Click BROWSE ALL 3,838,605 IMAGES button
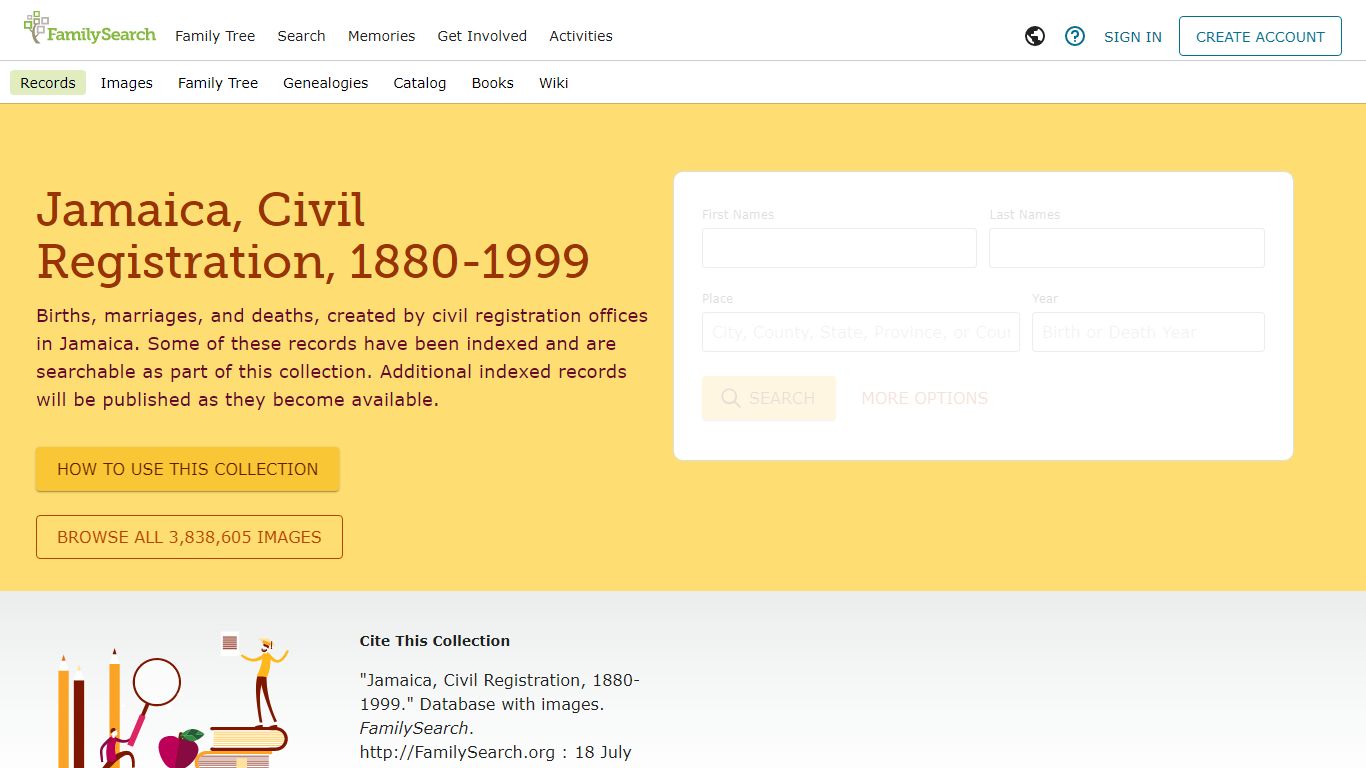Viewport: 1366px width, 768px height. 189,537
